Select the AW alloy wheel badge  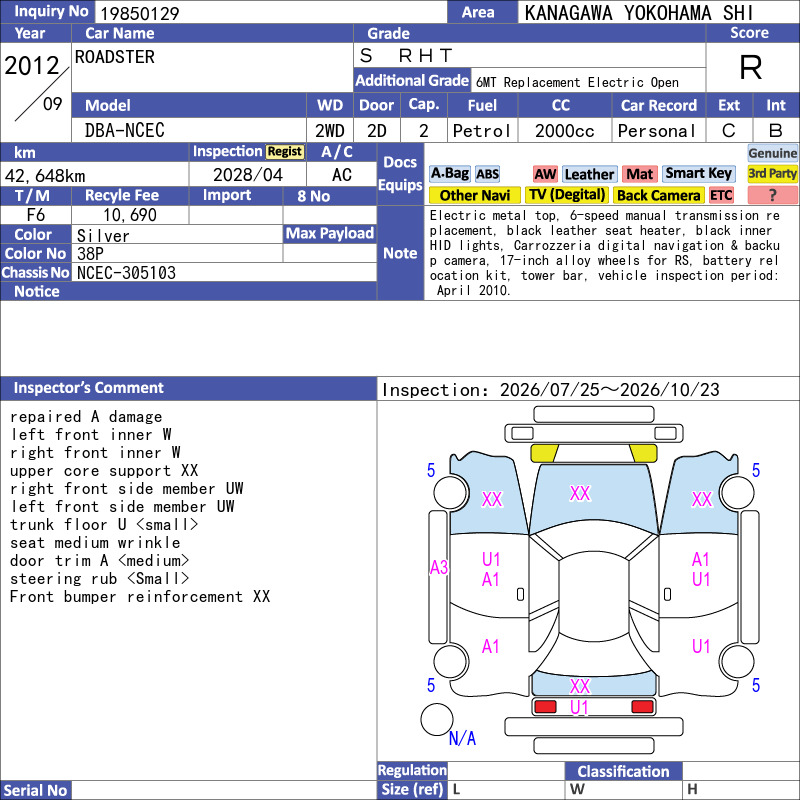(545, 174)
